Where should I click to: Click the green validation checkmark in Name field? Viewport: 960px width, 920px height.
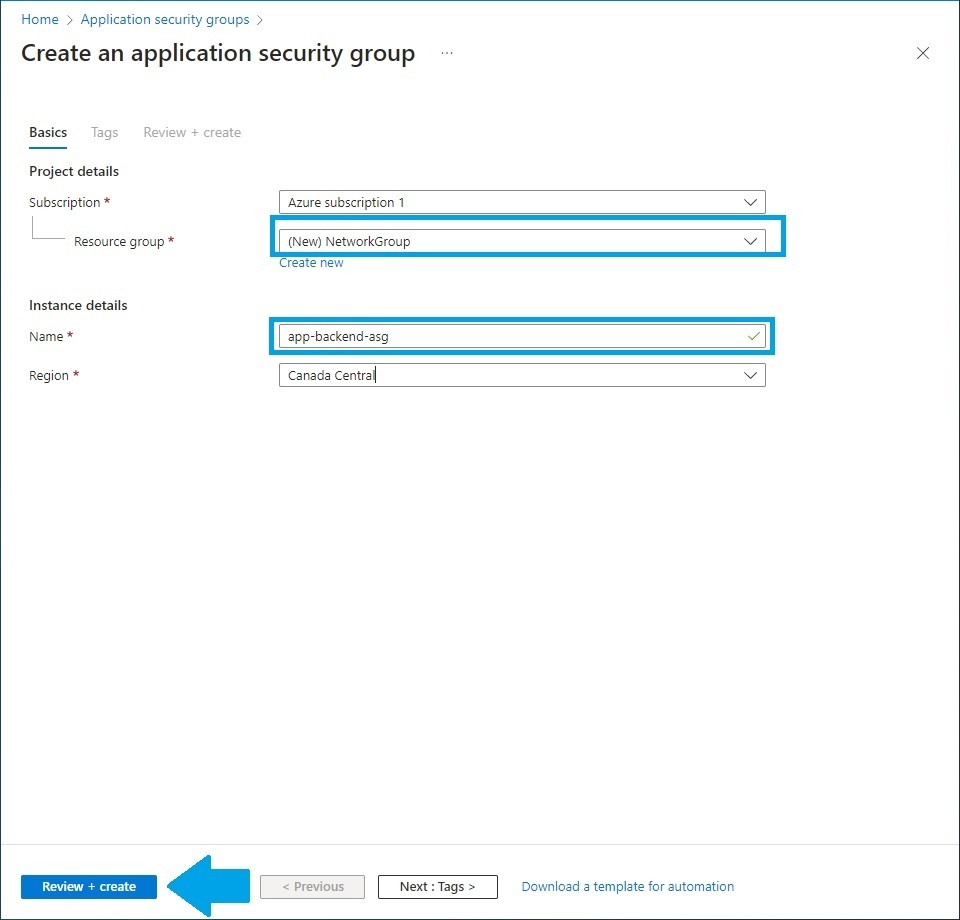point(753,337)
